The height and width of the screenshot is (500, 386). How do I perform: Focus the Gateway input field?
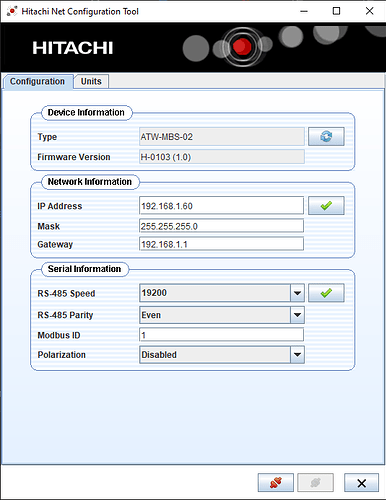pyautogui.click(x=221, y=244)
